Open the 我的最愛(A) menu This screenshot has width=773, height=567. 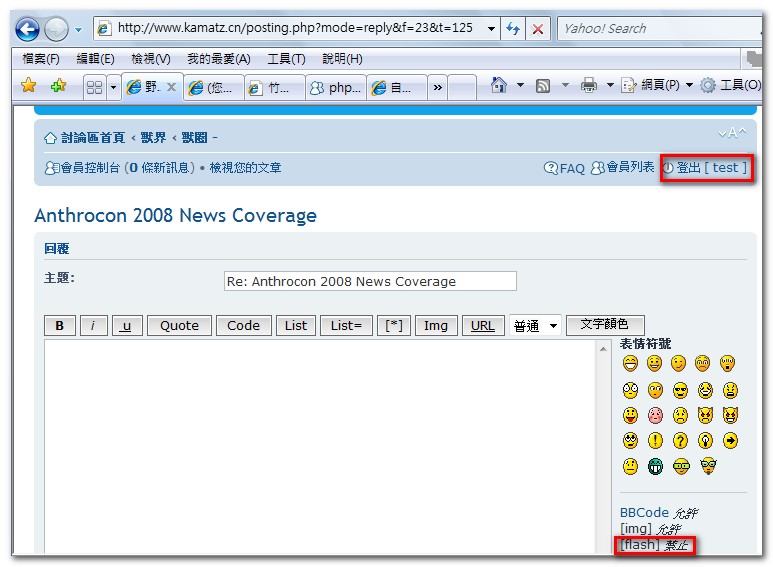pyautogui.click(x=218, y=59)
